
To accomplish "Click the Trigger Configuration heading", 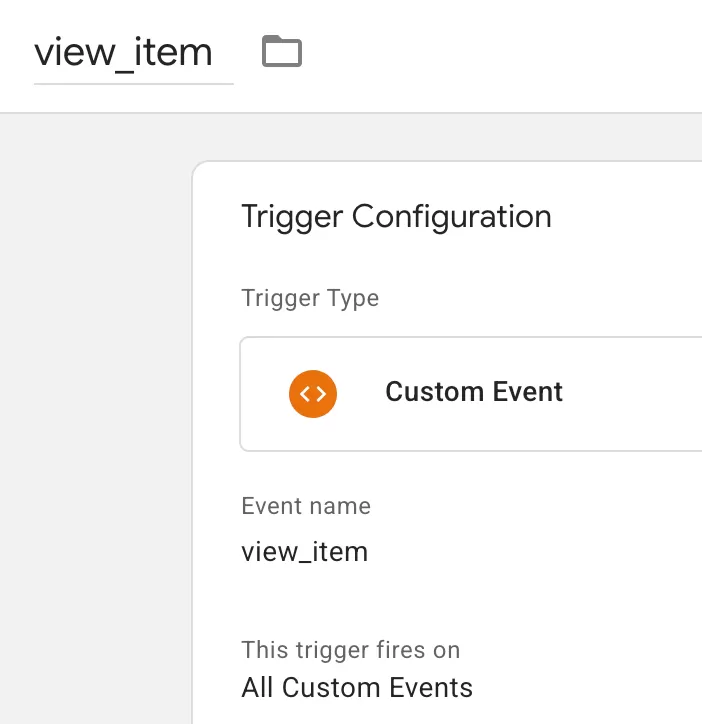I will 396,217.
